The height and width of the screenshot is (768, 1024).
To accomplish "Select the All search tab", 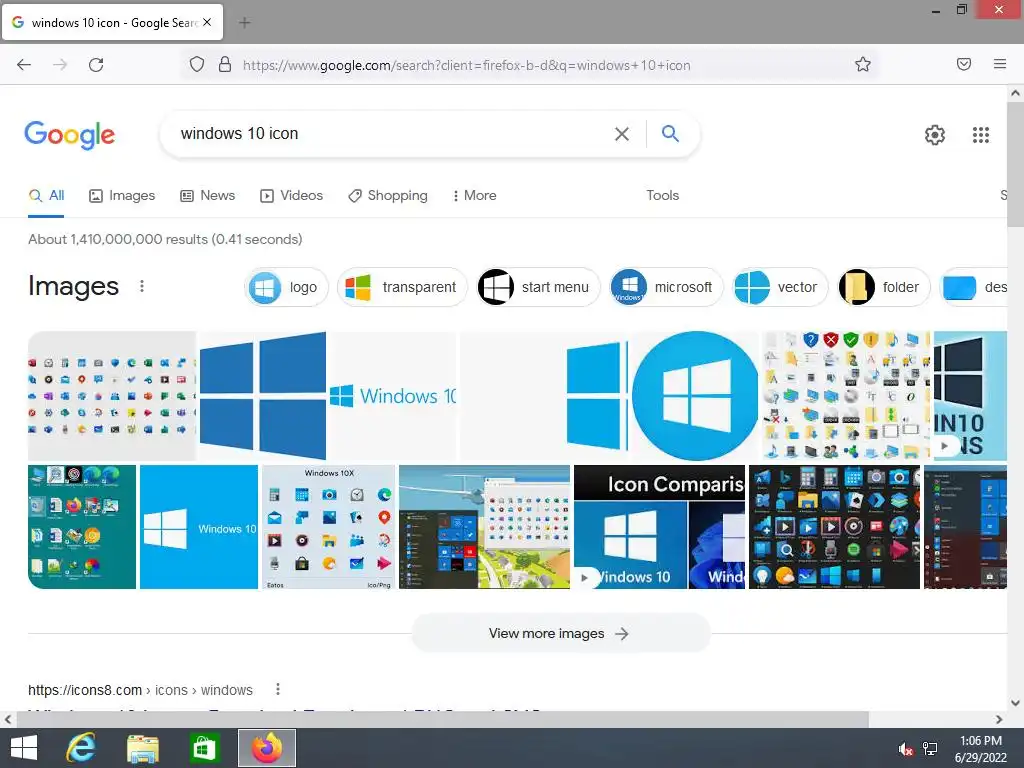I will [46, 195].
